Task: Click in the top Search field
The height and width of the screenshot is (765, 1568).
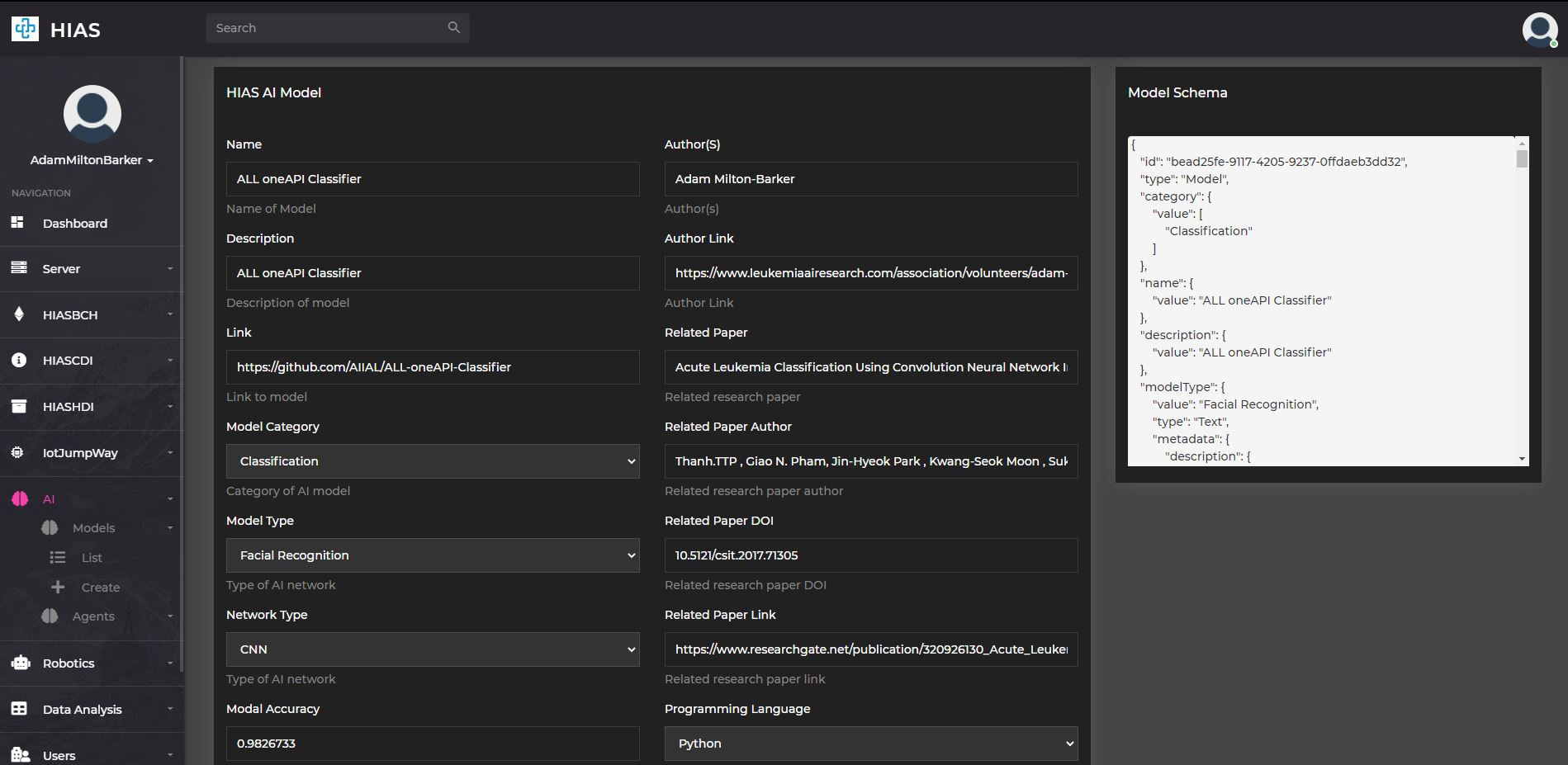Action: coord(338,28)
